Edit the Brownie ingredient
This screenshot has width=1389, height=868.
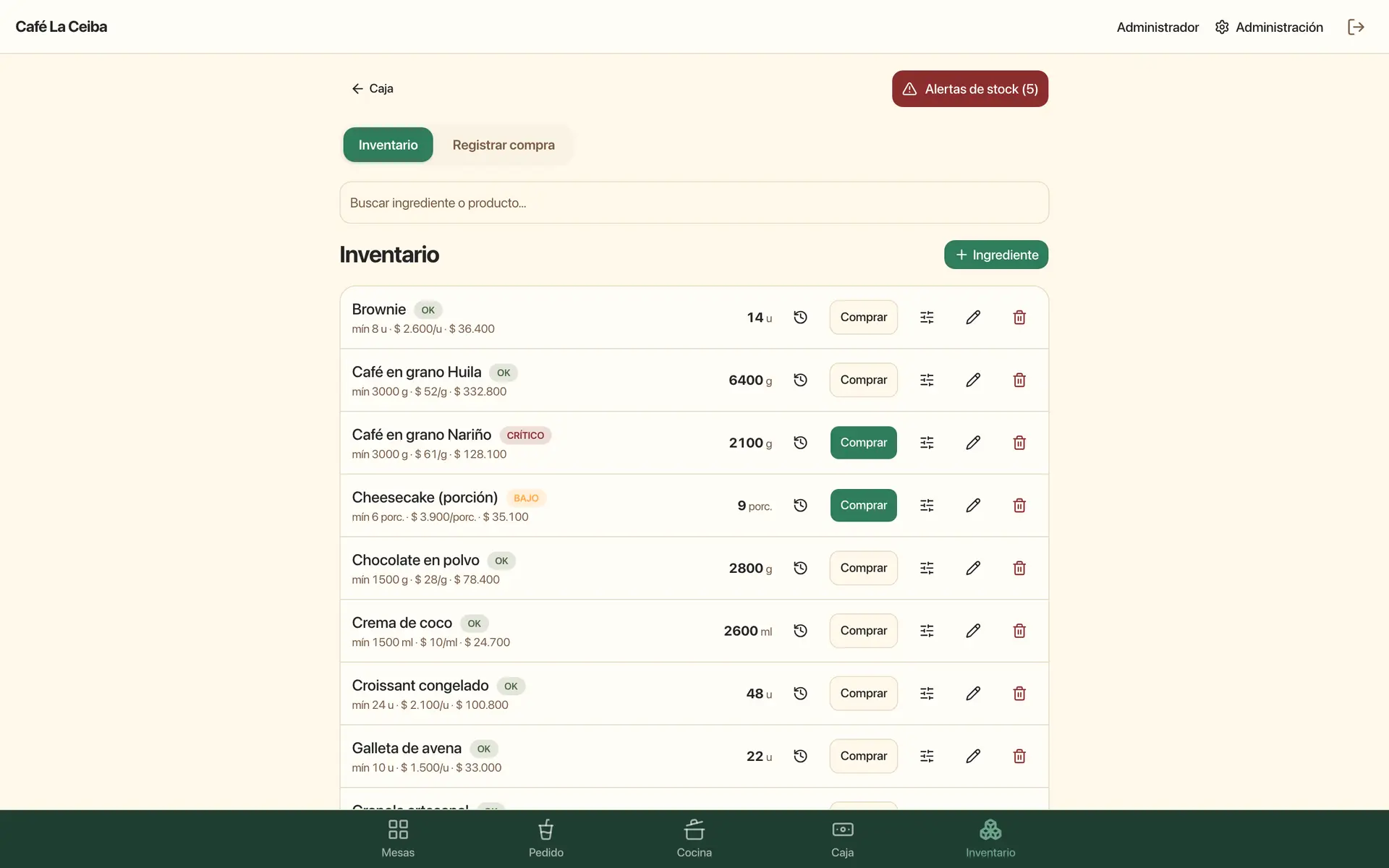[973, 317]
